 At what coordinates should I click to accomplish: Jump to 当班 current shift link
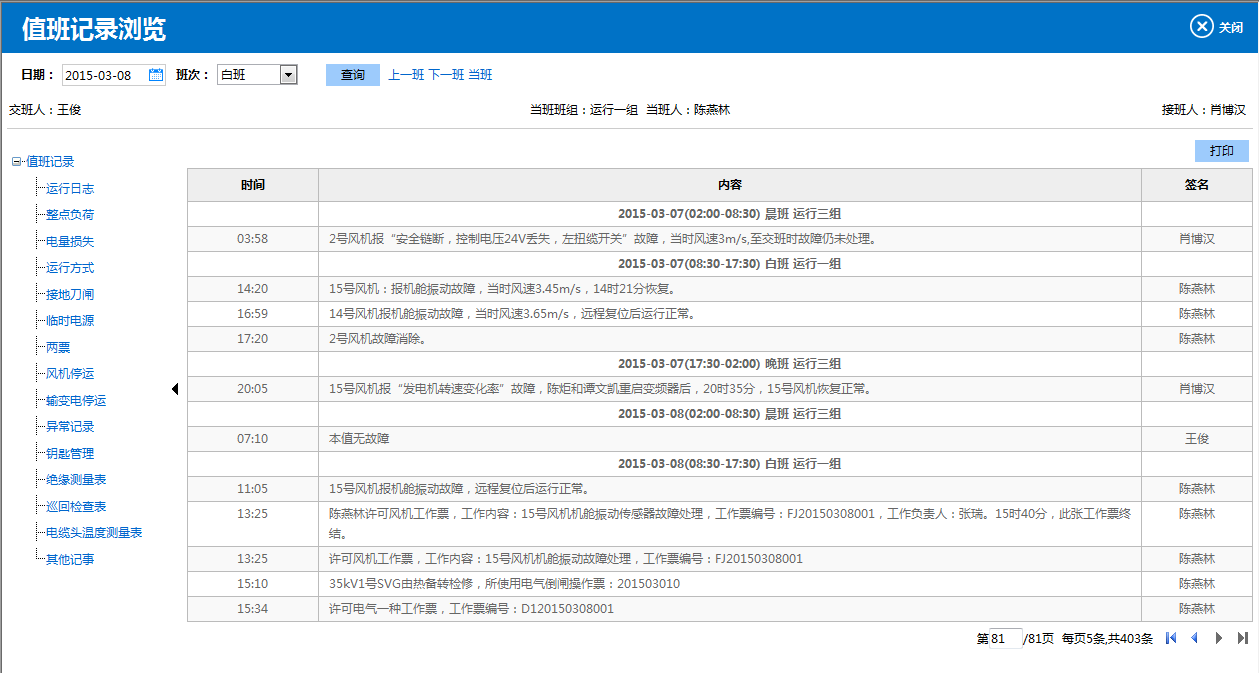pyautogui.click(x=480, y=75)
